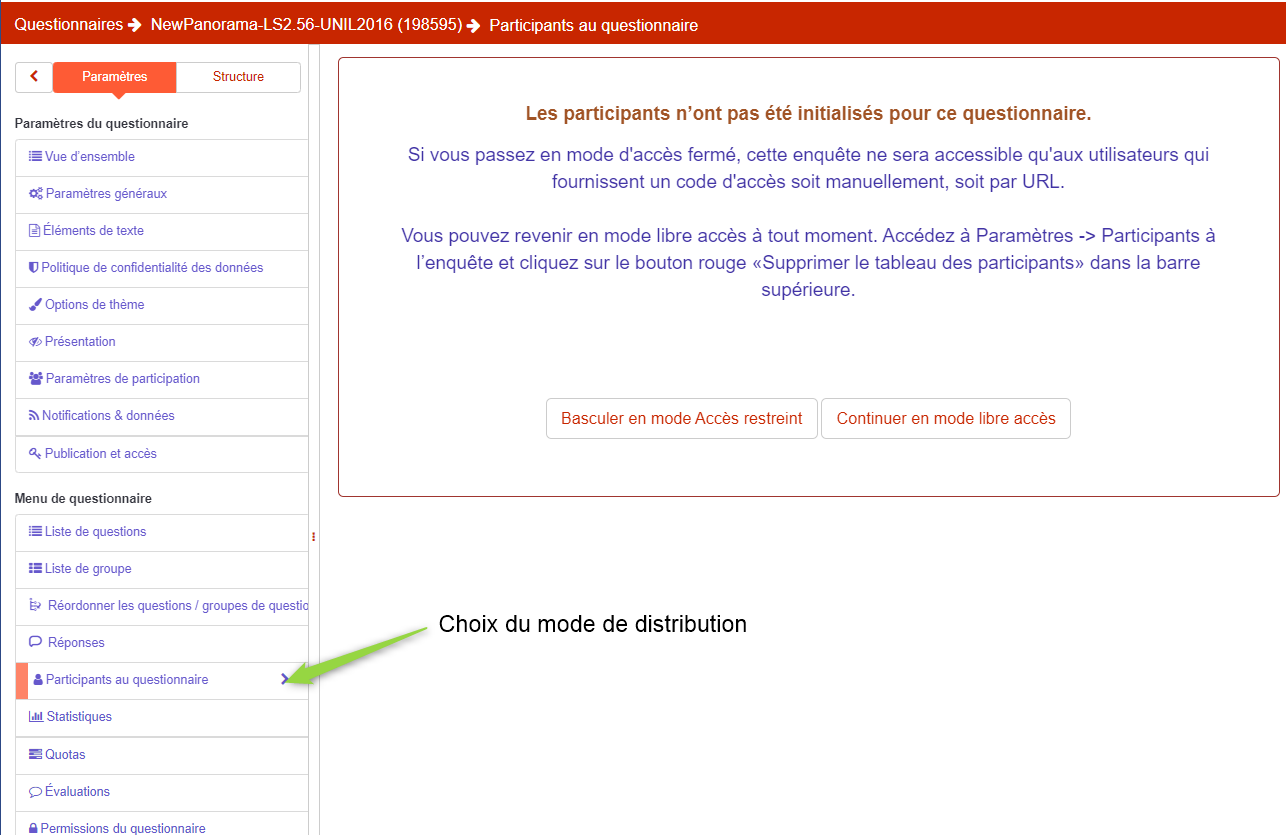The image size is (1286, 835).
Task: Click the Notifications & données feed icon
Action: [x=34, y=416]
